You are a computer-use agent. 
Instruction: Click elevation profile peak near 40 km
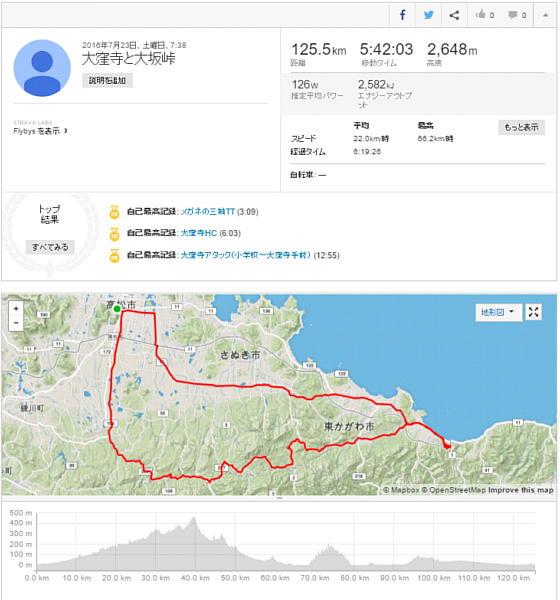pyautogui.click(x=194, y=520)
